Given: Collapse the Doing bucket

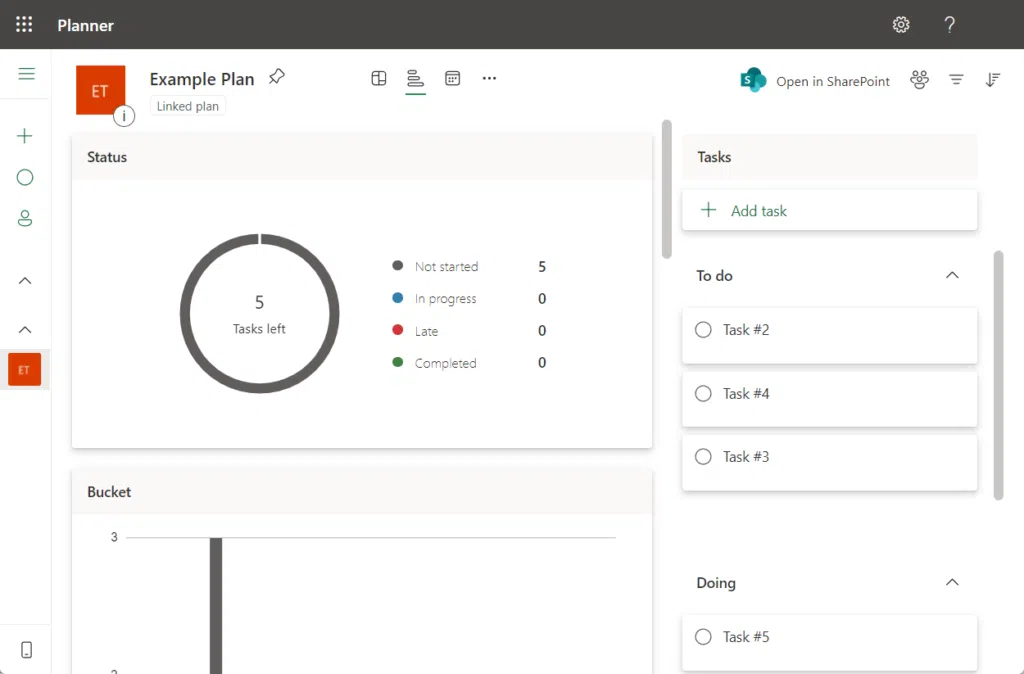Looking at the screenshot, I should tap(952, 582).
